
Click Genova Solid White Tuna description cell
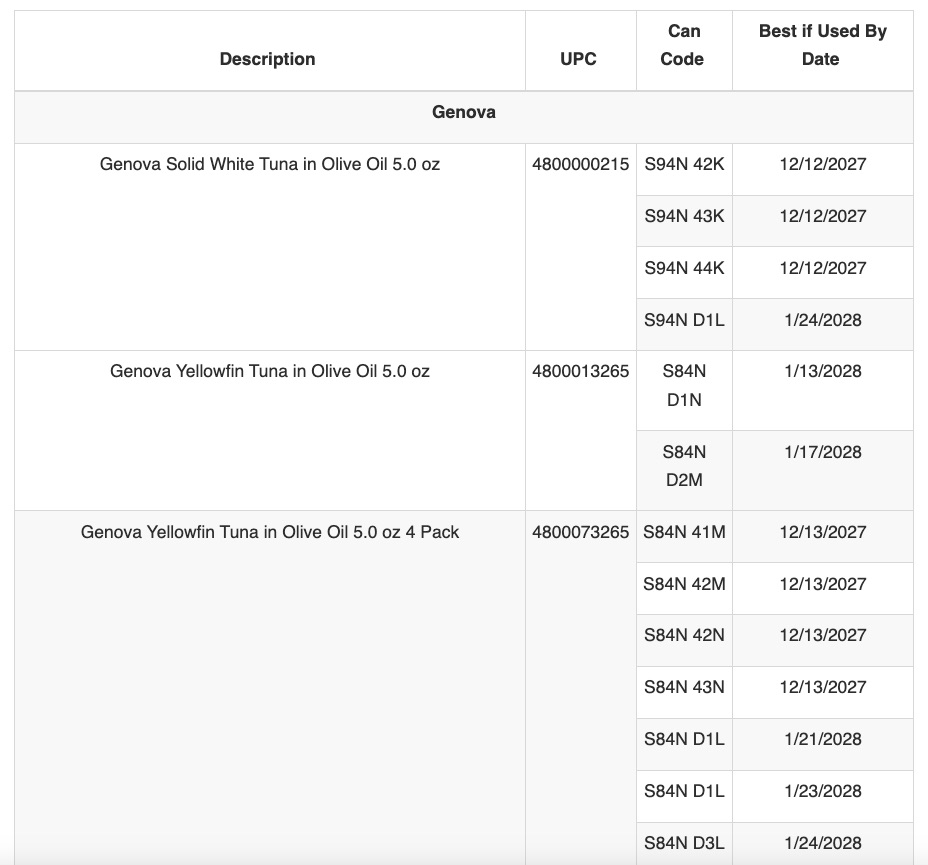(270, 164)
